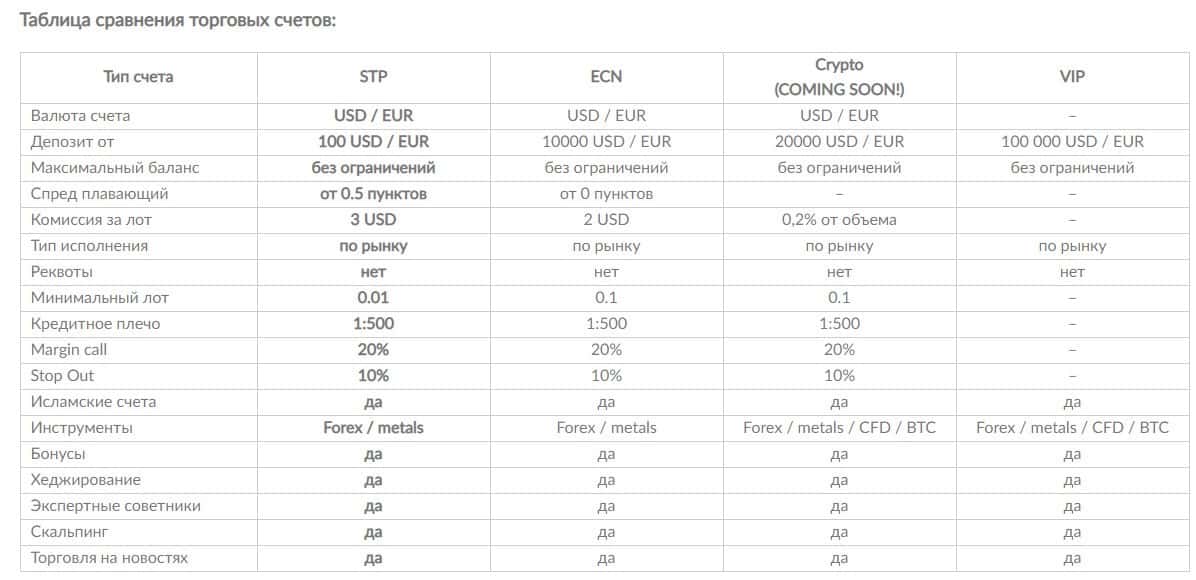This screenshot has width=1196, height=580.
Task: Click the "Тип счета" header cell
Action: 138,76
